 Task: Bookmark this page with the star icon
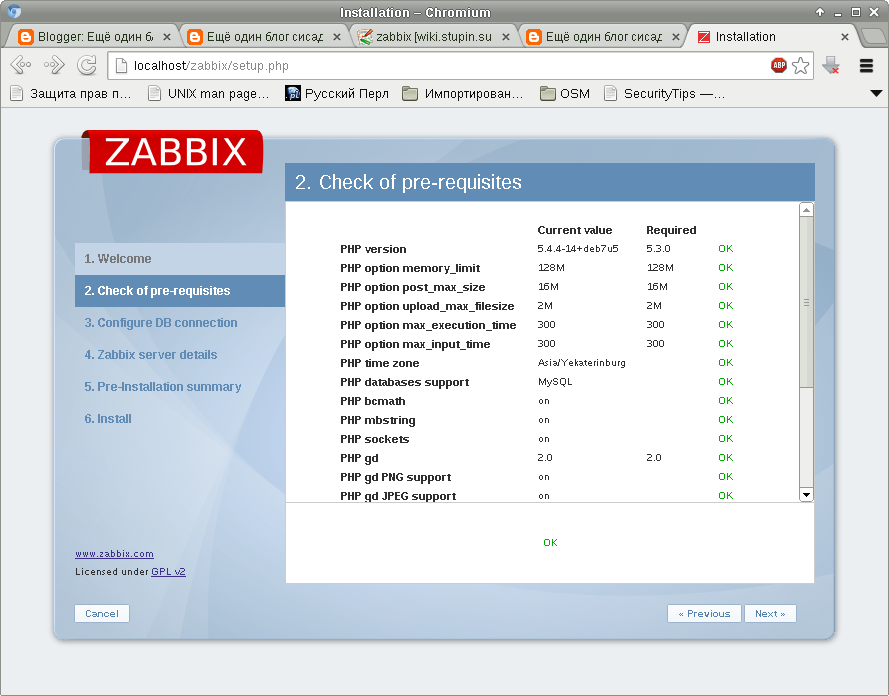coord(800,66)
